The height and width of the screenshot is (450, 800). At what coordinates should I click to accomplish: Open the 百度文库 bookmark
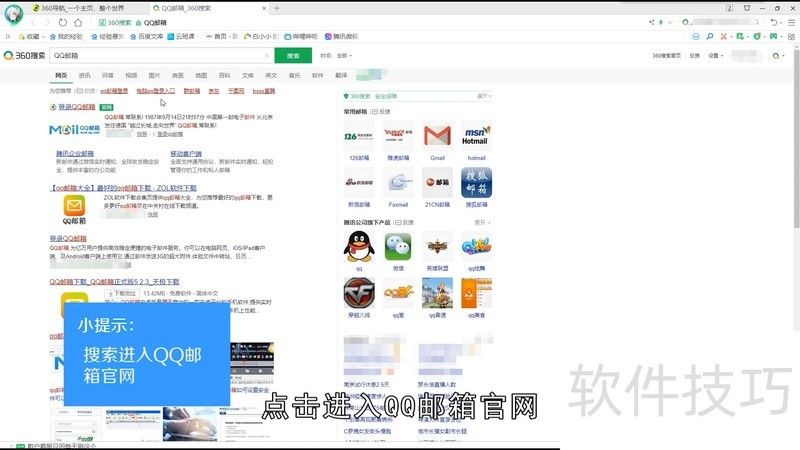(146, 36)
